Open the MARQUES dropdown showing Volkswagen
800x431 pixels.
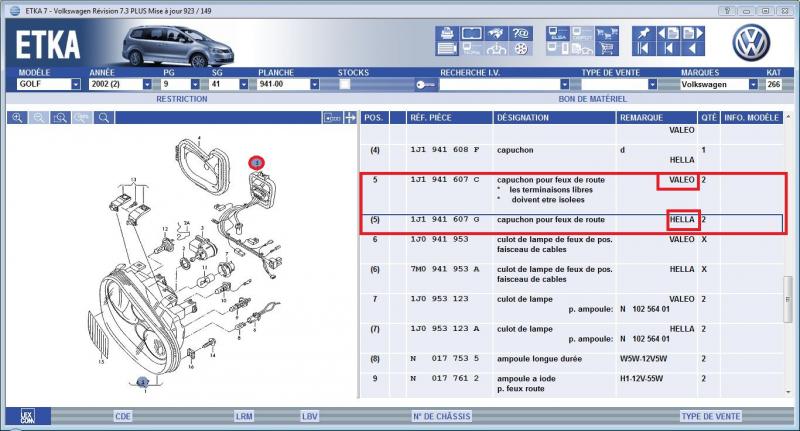753,84
